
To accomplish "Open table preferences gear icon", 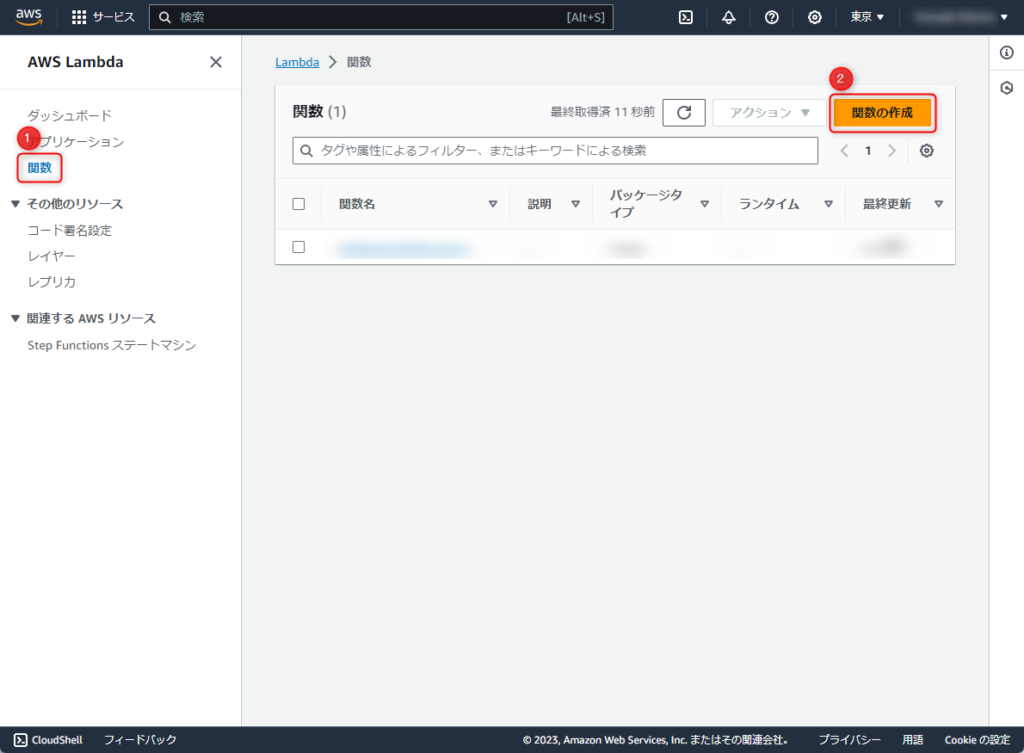I will (926, 151).
